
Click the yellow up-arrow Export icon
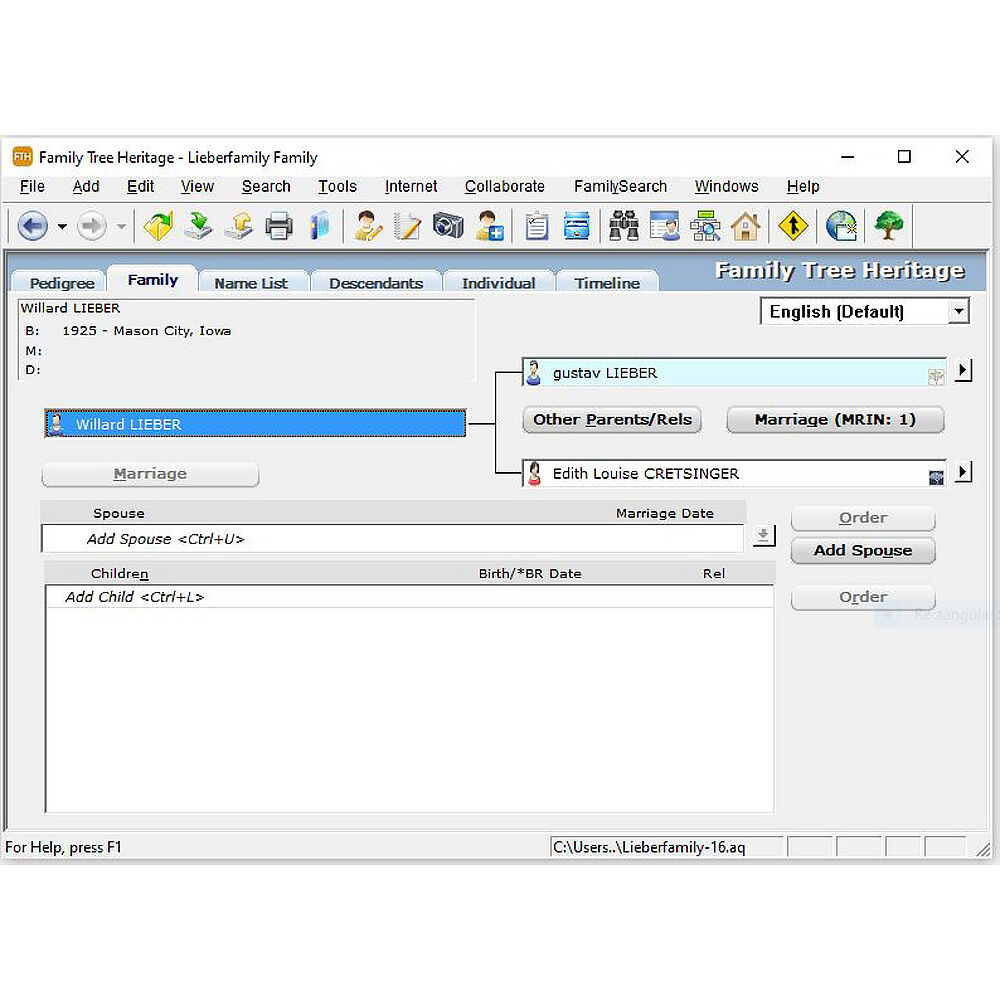pyautogui.click(x=239, y=226)
